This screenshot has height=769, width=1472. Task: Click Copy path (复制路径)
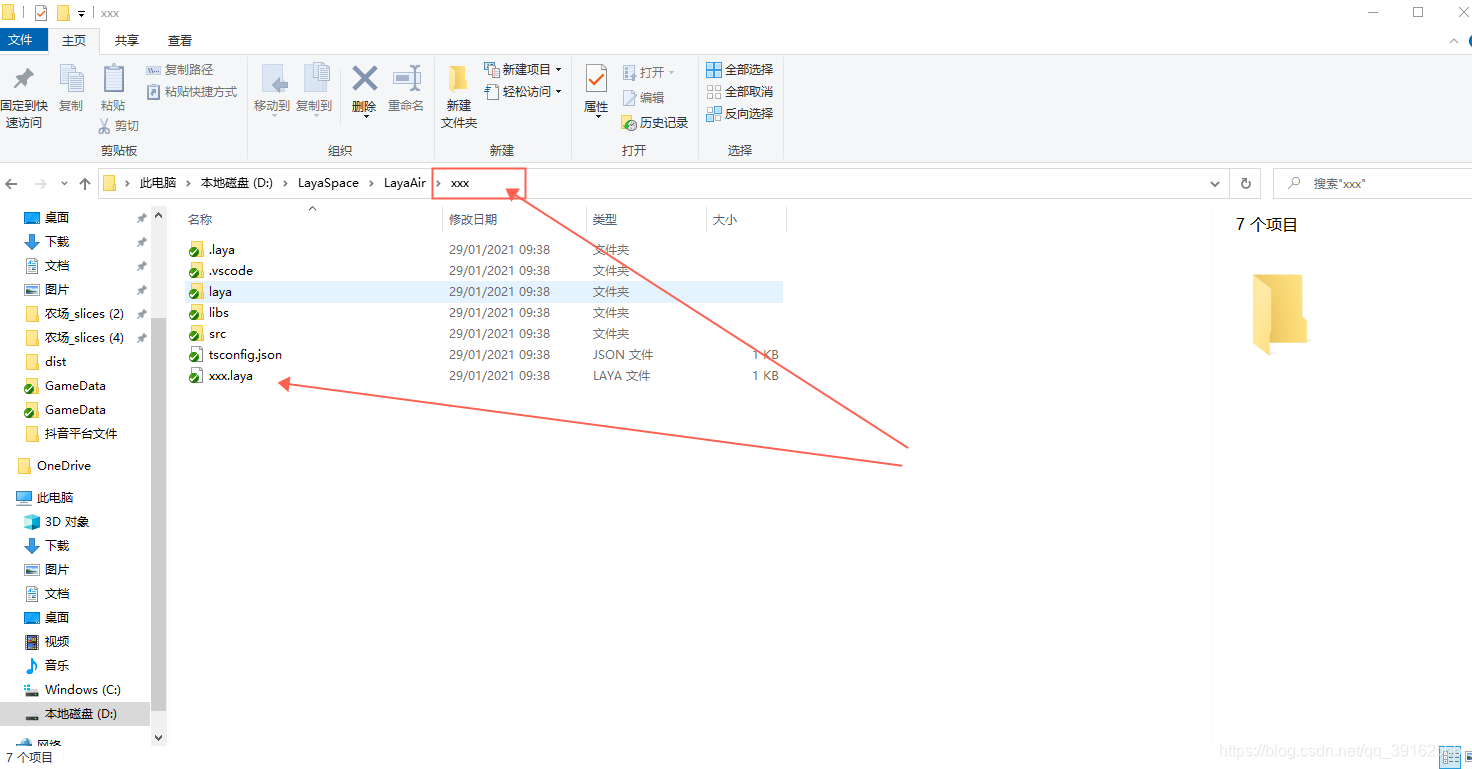tap(180, 70)
